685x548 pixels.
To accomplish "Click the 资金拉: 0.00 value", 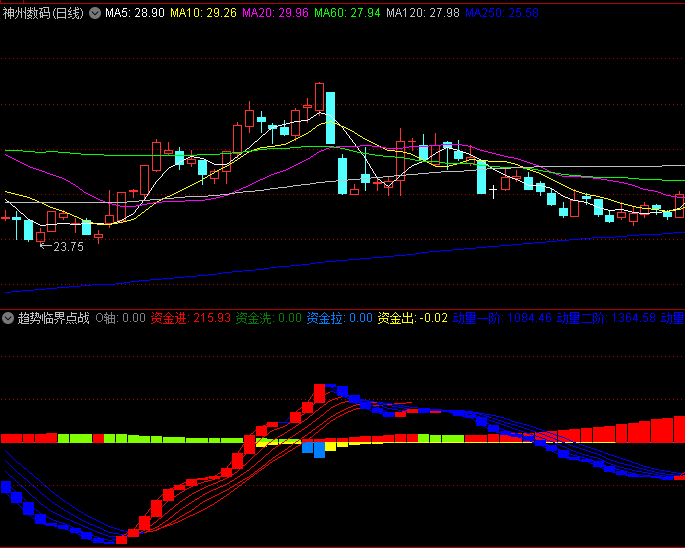I will tap(339, 318).
